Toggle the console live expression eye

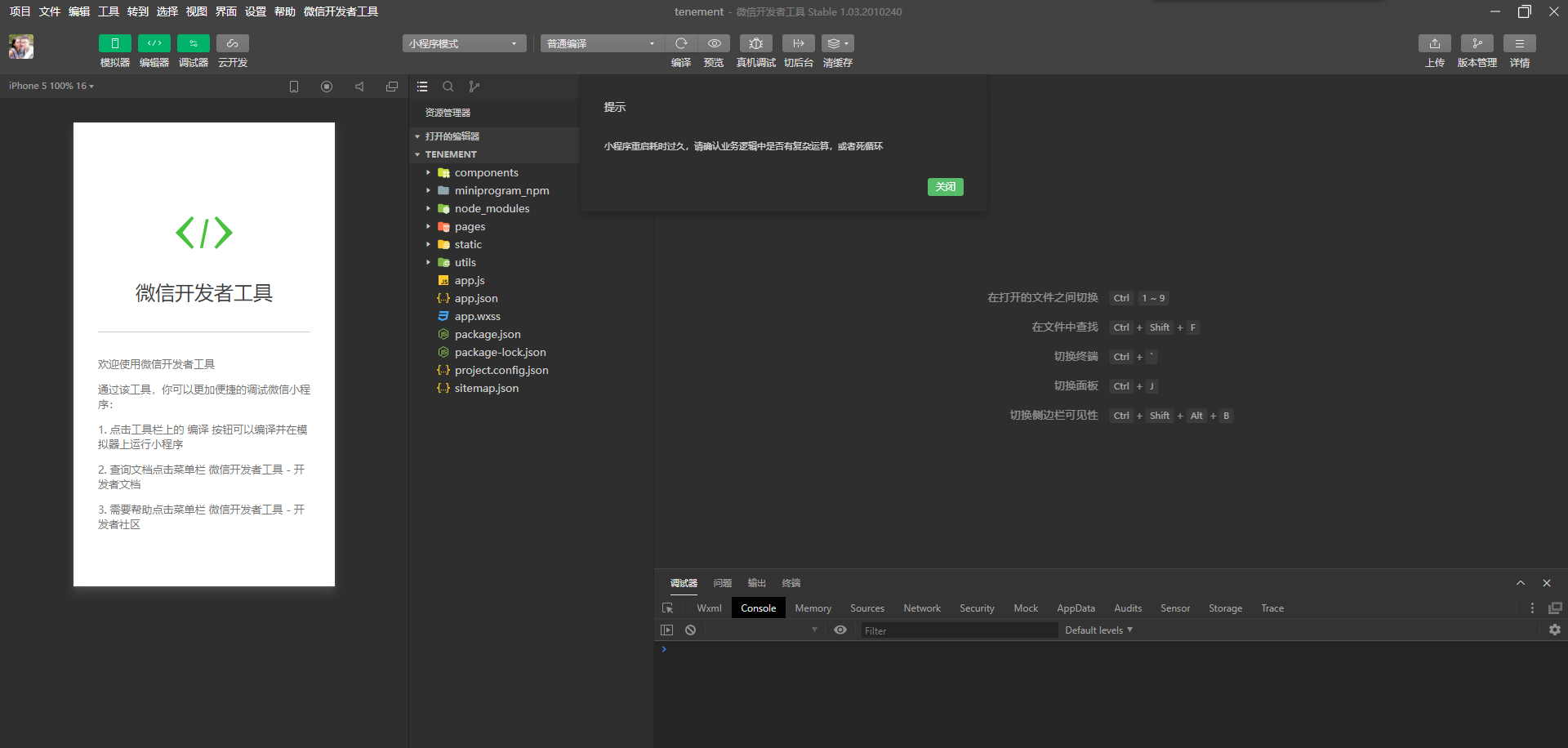[840, 630]
